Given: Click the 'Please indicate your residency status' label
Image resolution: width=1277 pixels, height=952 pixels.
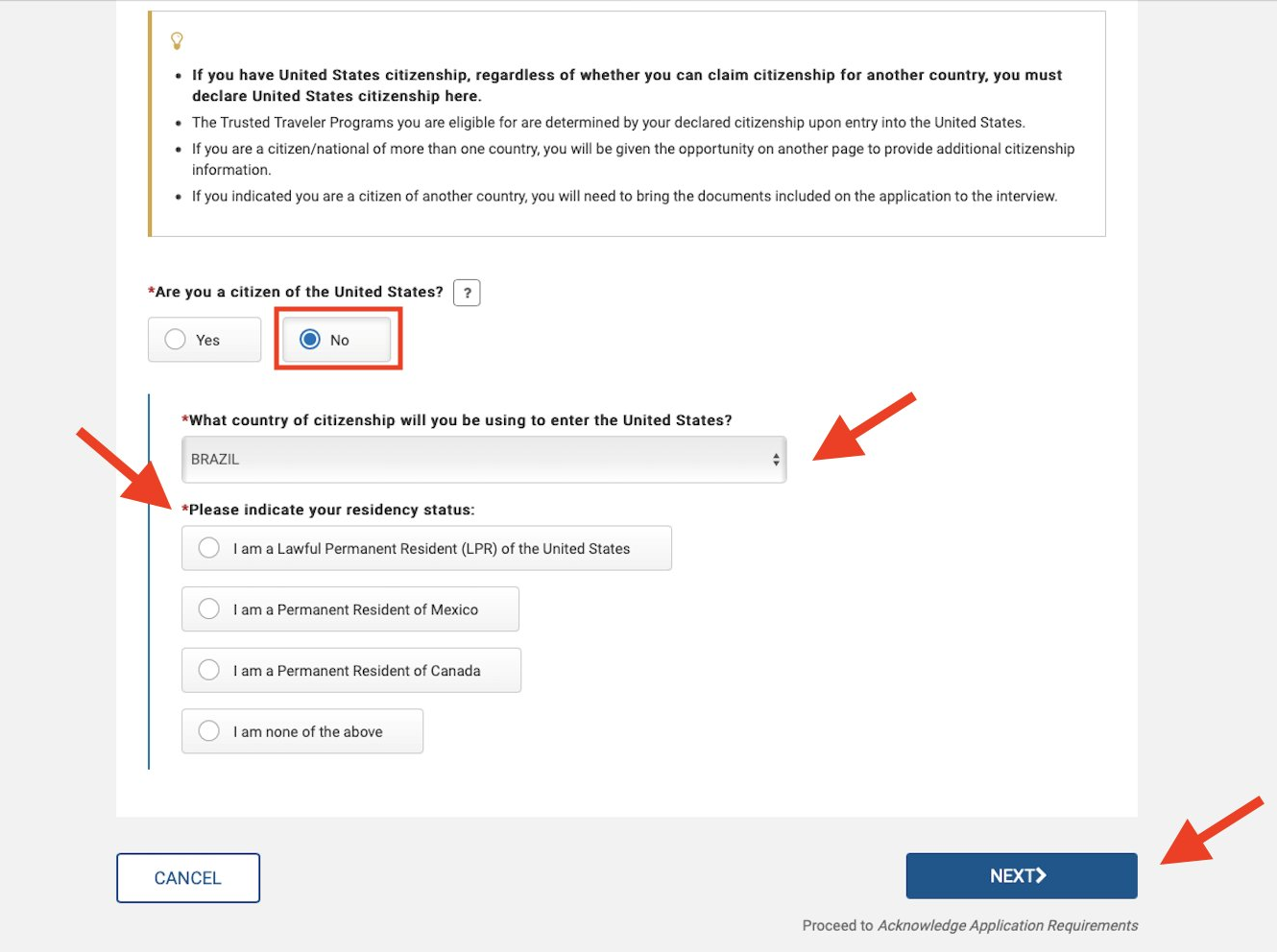Looking at the screenshot, I should coord(331,510).
